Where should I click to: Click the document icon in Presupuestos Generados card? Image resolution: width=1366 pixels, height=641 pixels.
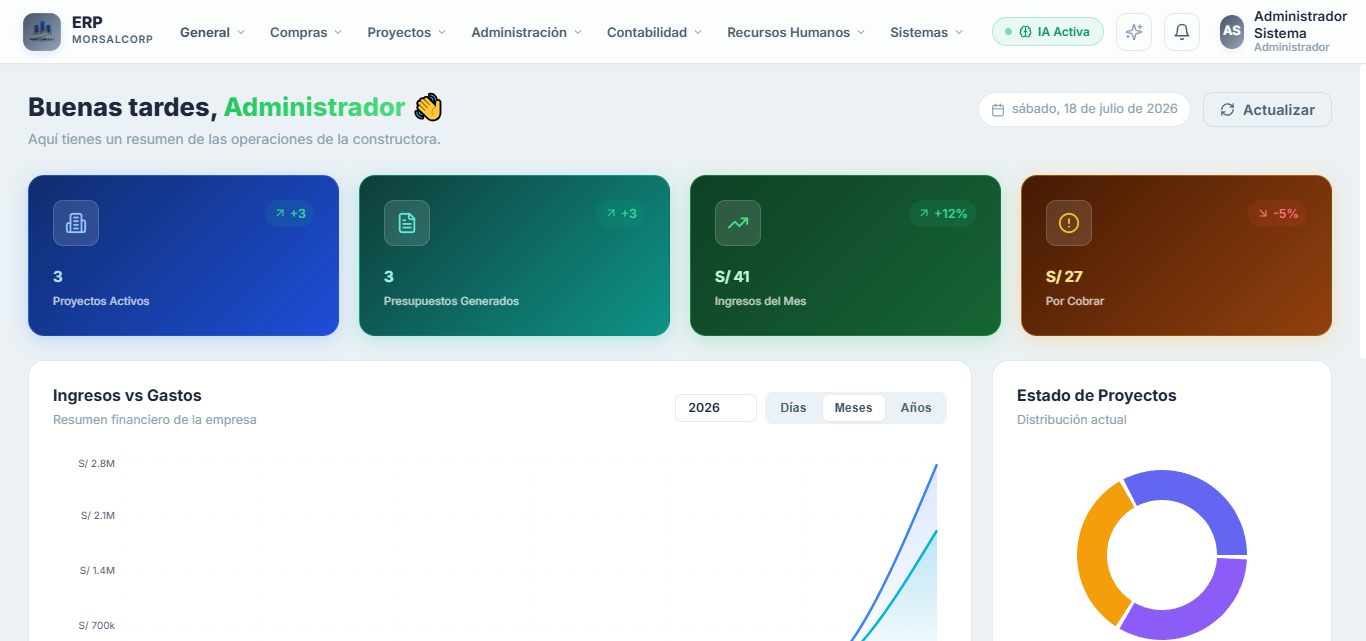point(407,223)
